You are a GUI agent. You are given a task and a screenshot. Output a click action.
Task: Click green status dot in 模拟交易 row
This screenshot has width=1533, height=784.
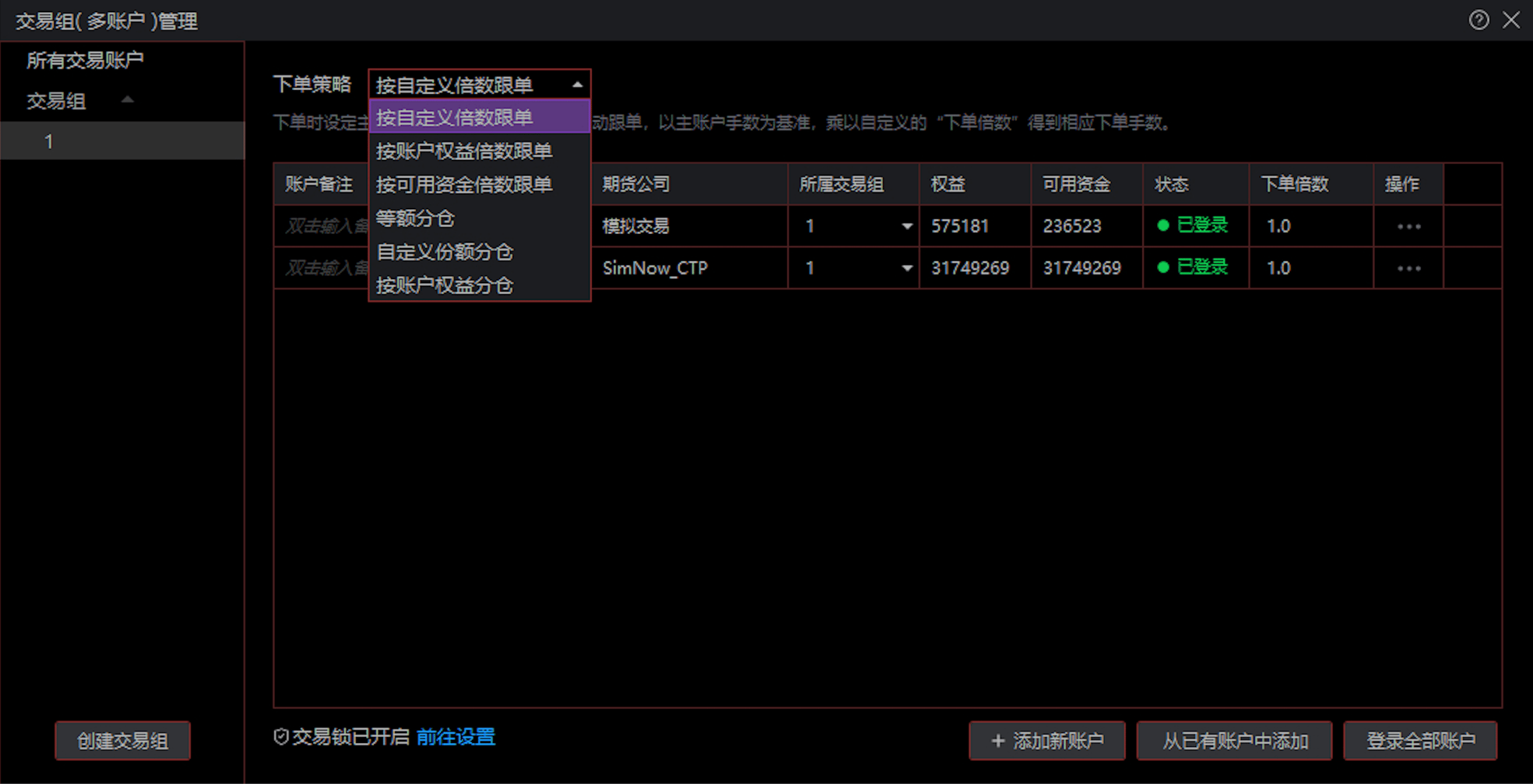pyautogui.click(x=1163, y=225)
